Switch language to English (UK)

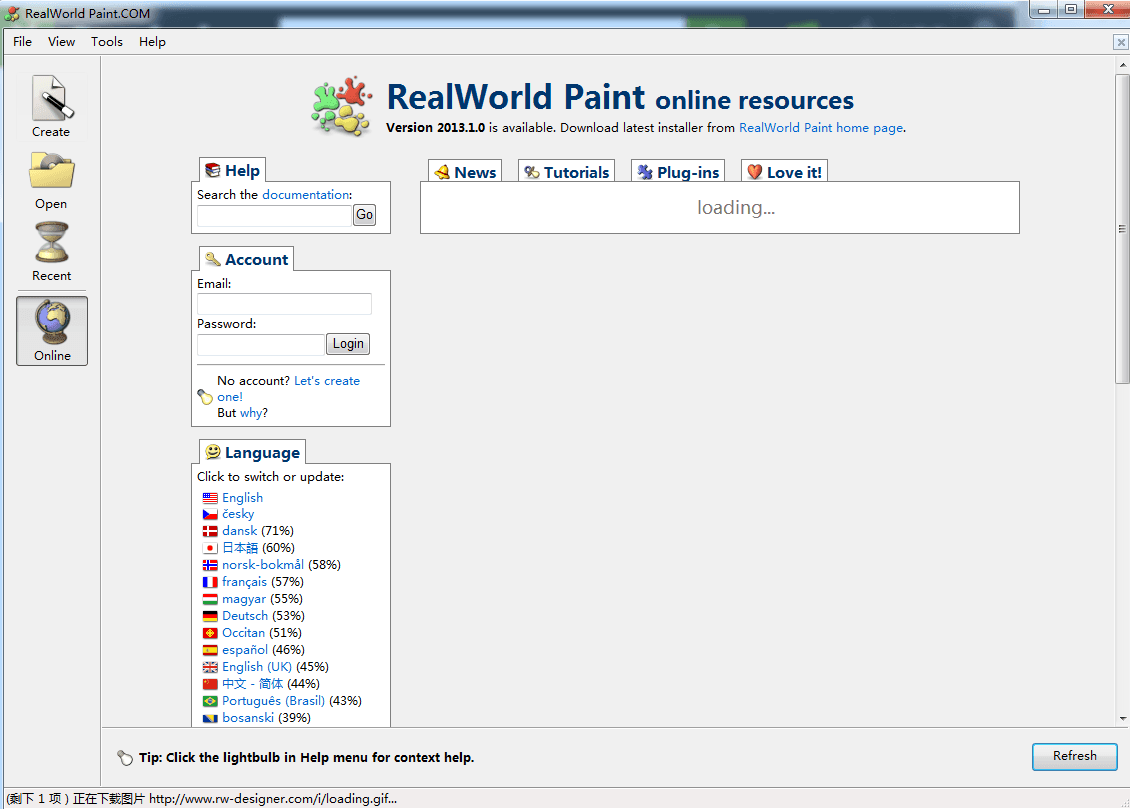coord(257,667)
